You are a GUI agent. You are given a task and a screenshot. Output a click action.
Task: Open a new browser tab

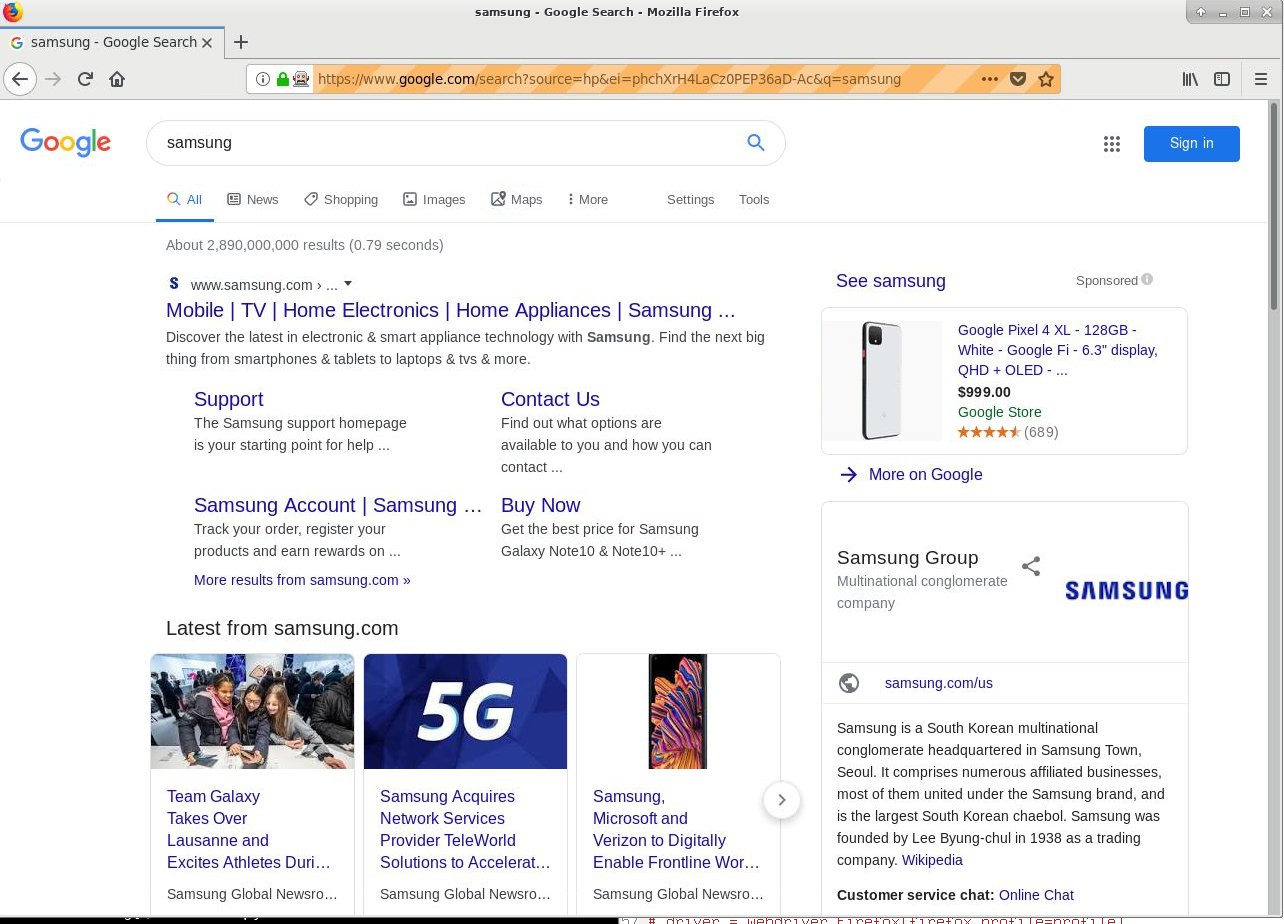pos(240,42)
